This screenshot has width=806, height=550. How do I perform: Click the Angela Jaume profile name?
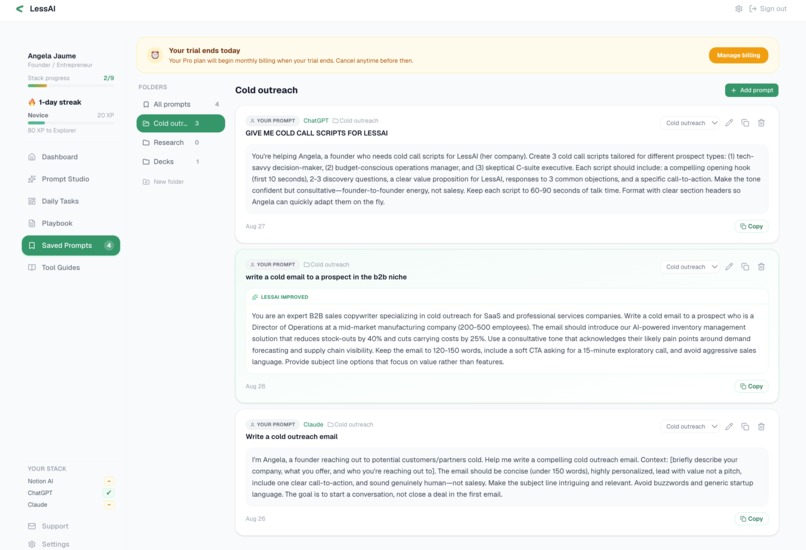pos(52,56)
